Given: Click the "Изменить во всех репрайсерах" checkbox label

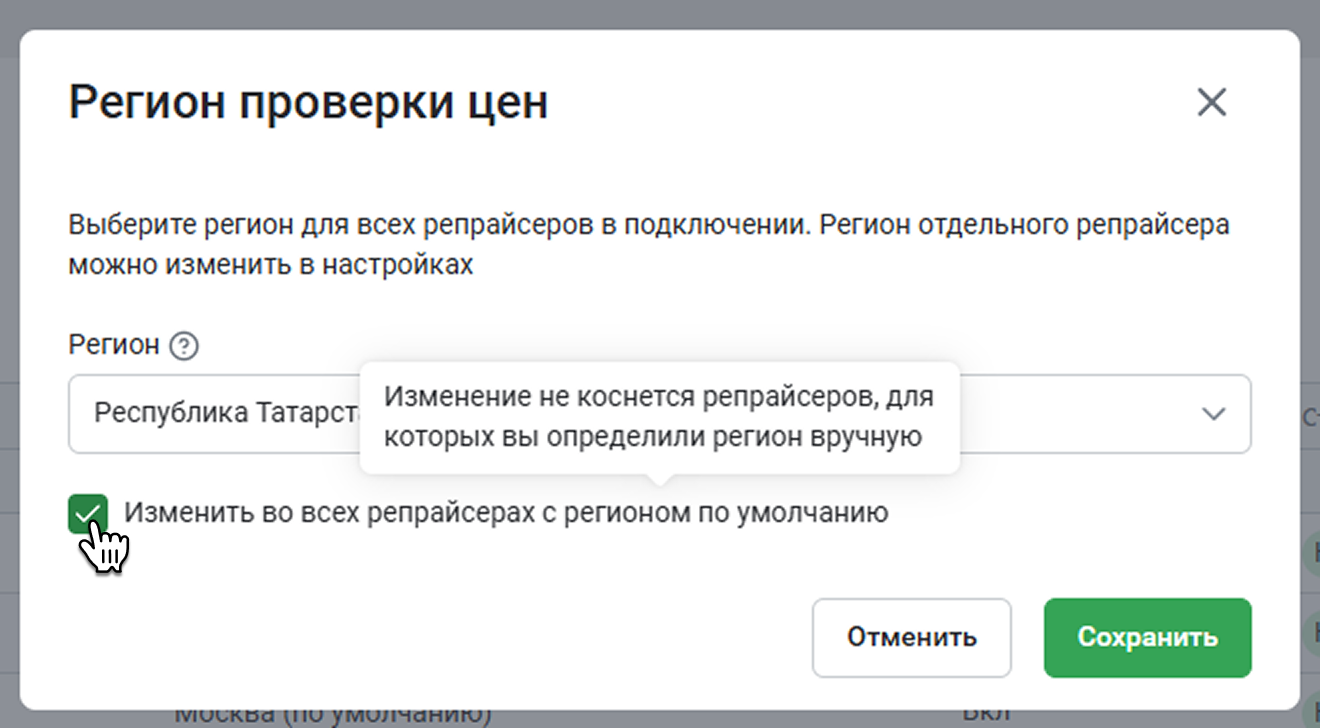Looking at the screenshot, I should pyautogui.click(x=506, y=514).
